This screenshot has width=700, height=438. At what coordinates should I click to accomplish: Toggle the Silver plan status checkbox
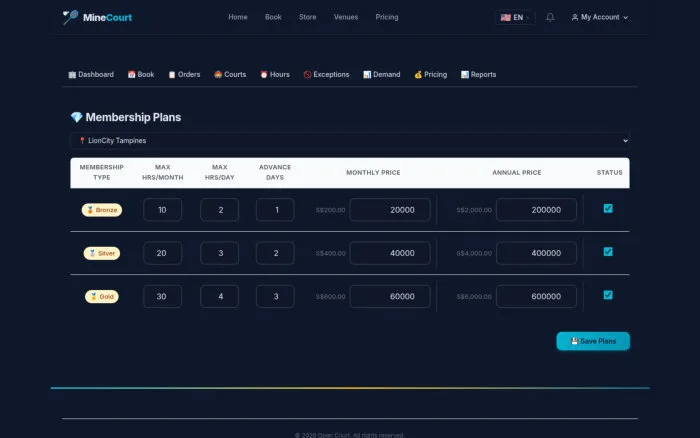(608, 252)
